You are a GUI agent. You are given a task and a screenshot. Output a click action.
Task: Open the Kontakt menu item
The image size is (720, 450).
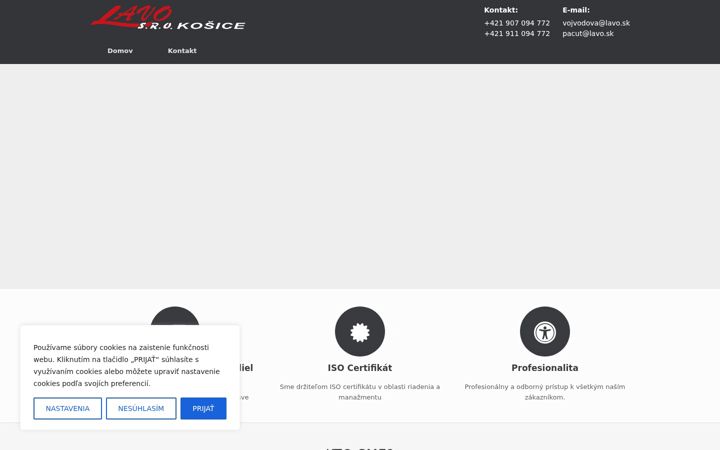(182, 51)
